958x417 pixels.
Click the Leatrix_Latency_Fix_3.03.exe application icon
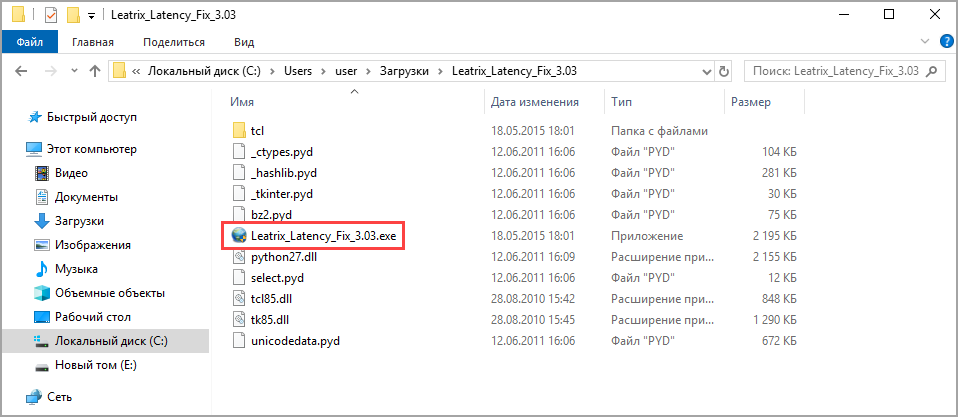coord(238,235)
